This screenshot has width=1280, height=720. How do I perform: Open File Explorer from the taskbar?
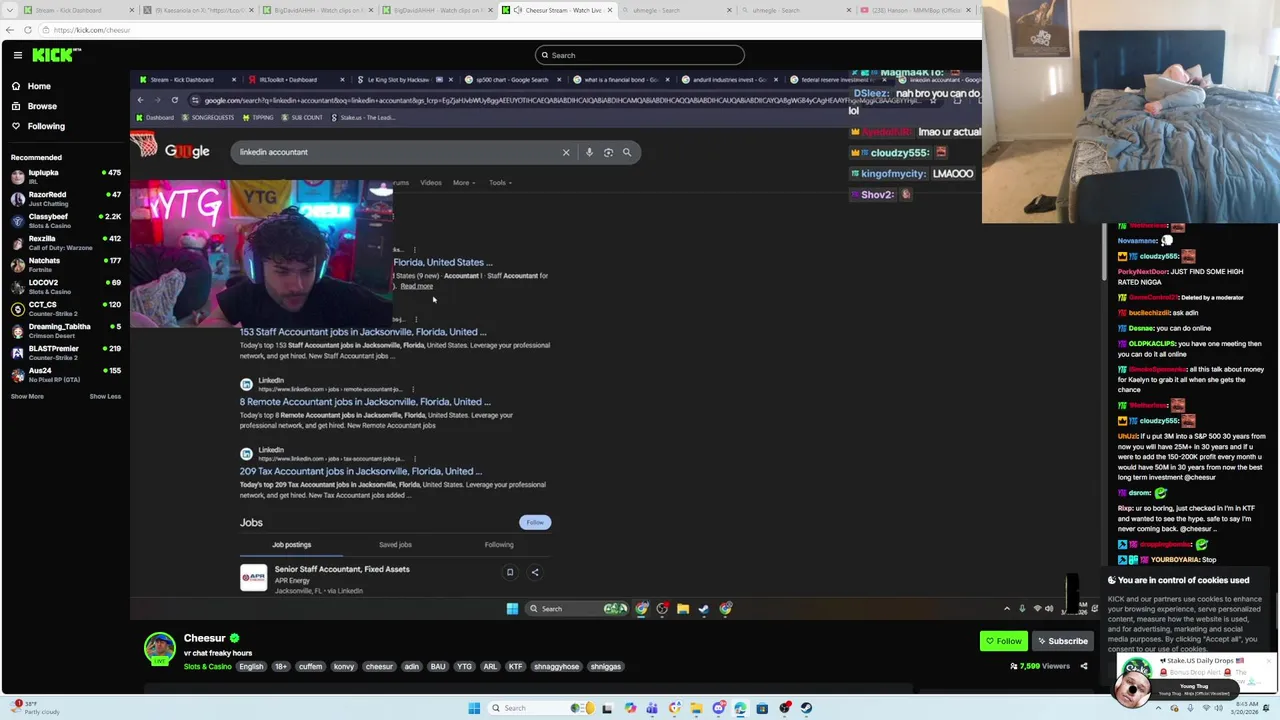point(696,708)
